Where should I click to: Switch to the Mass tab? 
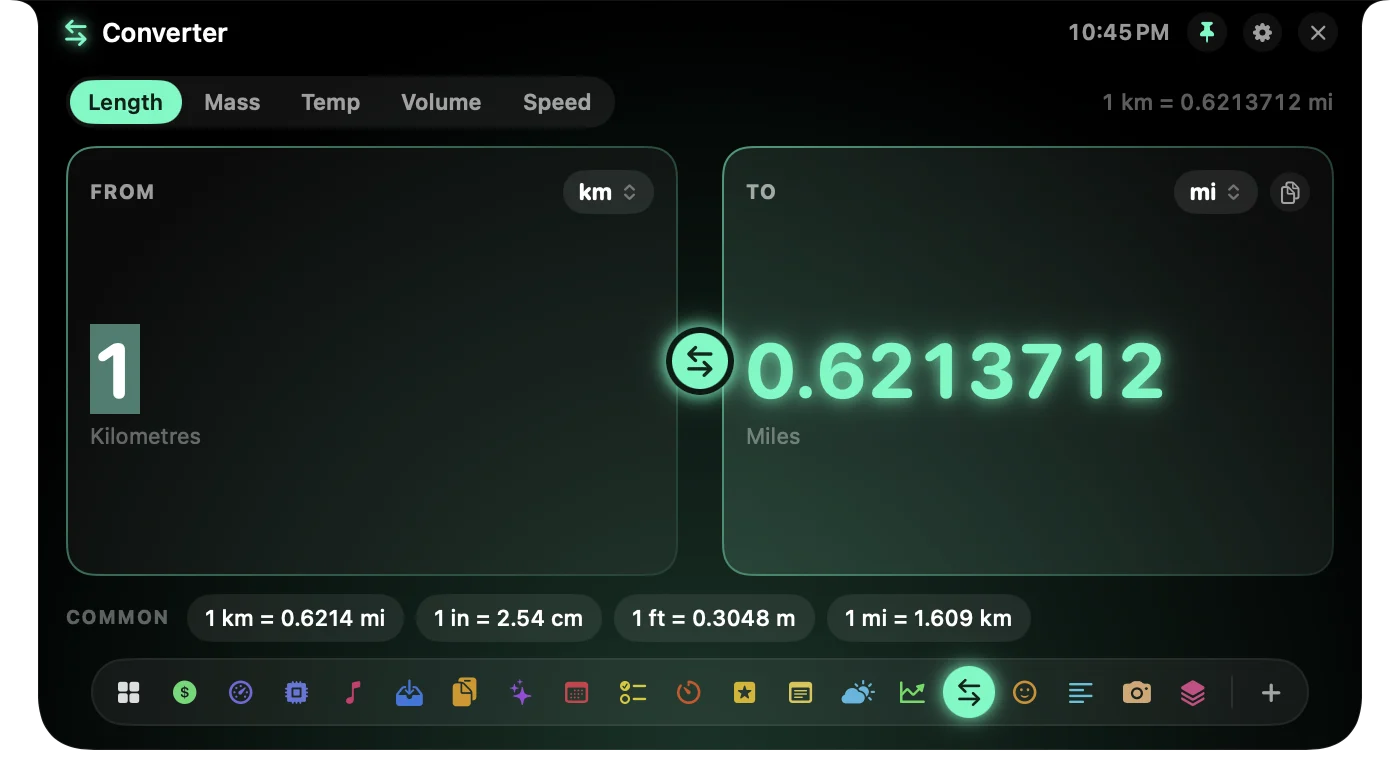pos(232,102)
